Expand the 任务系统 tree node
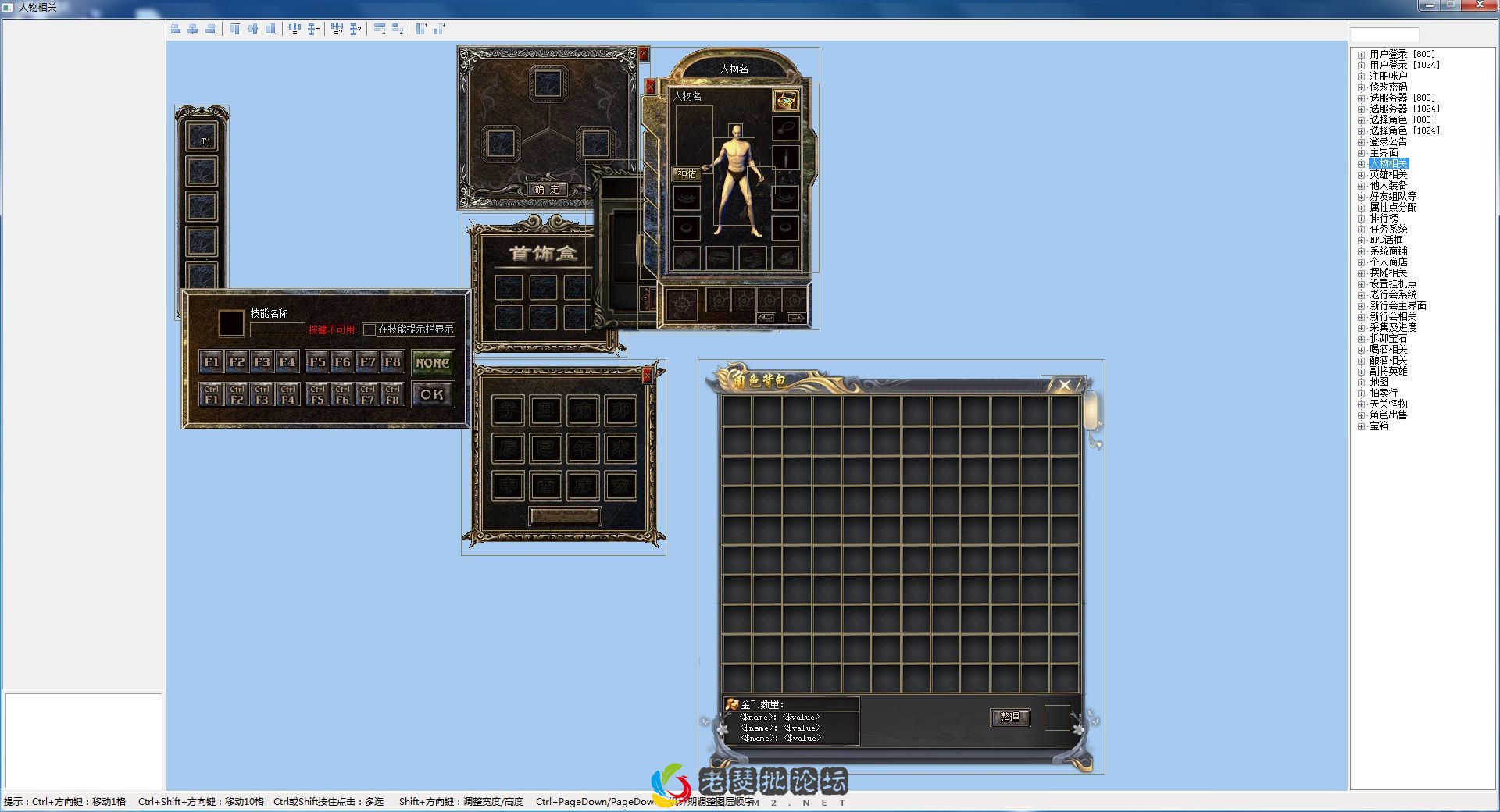Screen dimensions: 1500x812 1361,230
